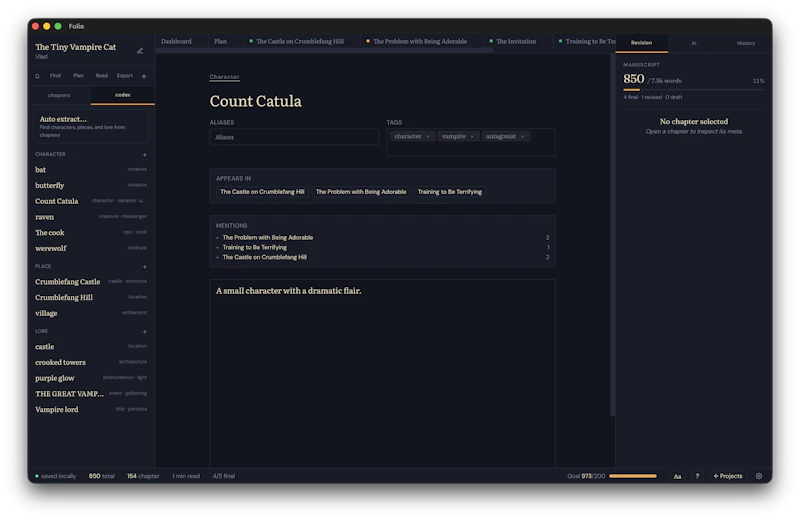Click the tags field empty area
800x520 pixels.
[x=470, y=149]
